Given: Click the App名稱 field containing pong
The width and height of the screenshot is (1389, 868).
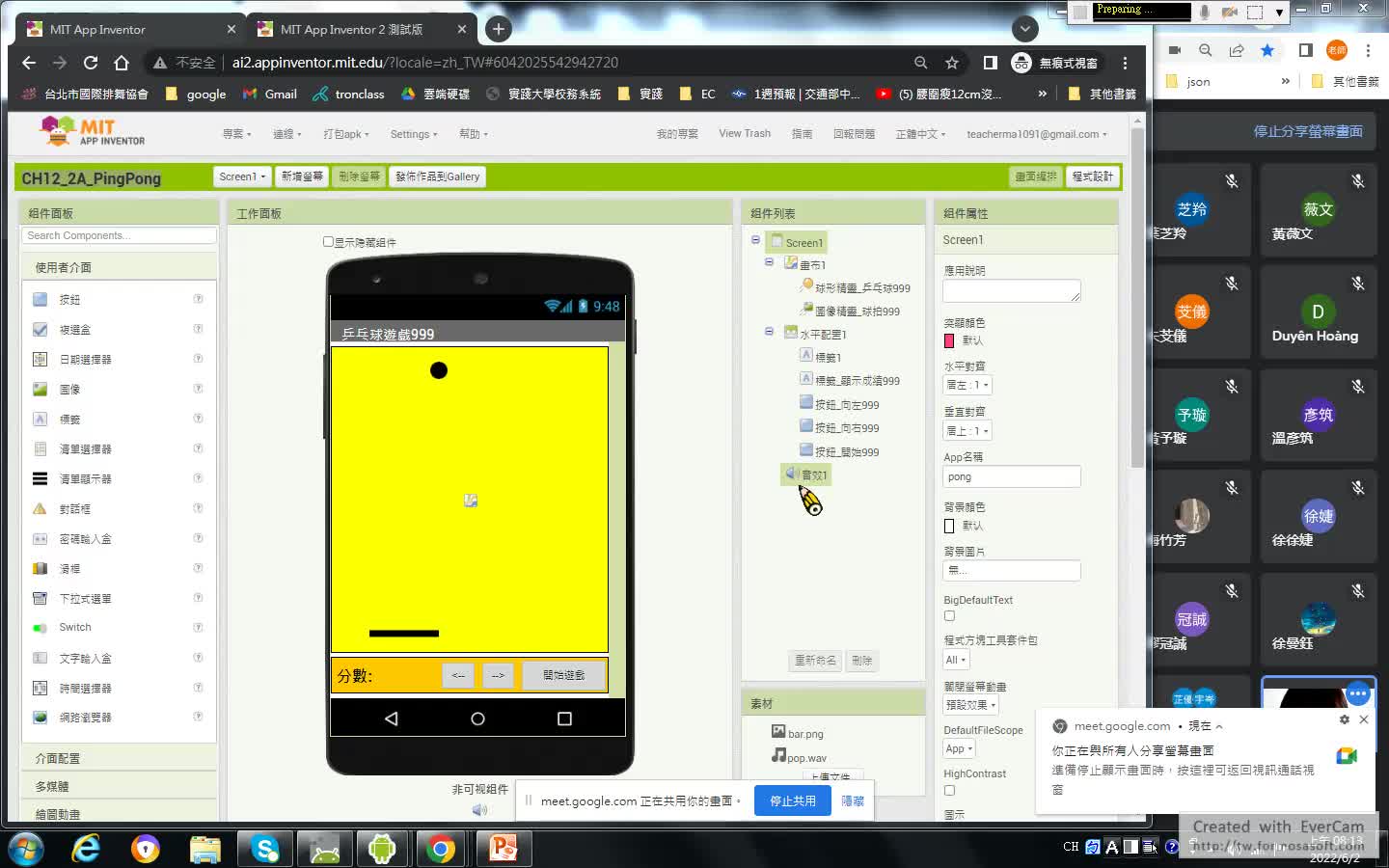Looking at the screenshot, I should (1011, 476).
